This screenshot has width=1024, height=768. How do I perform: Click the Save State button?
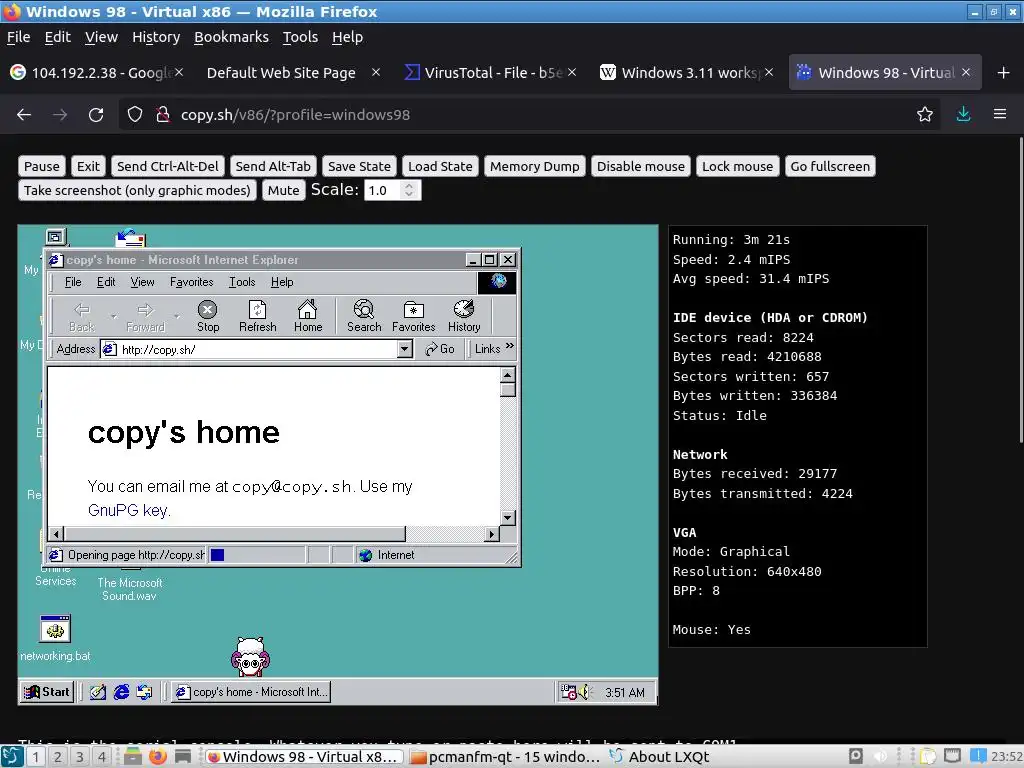tap(359, 167)
